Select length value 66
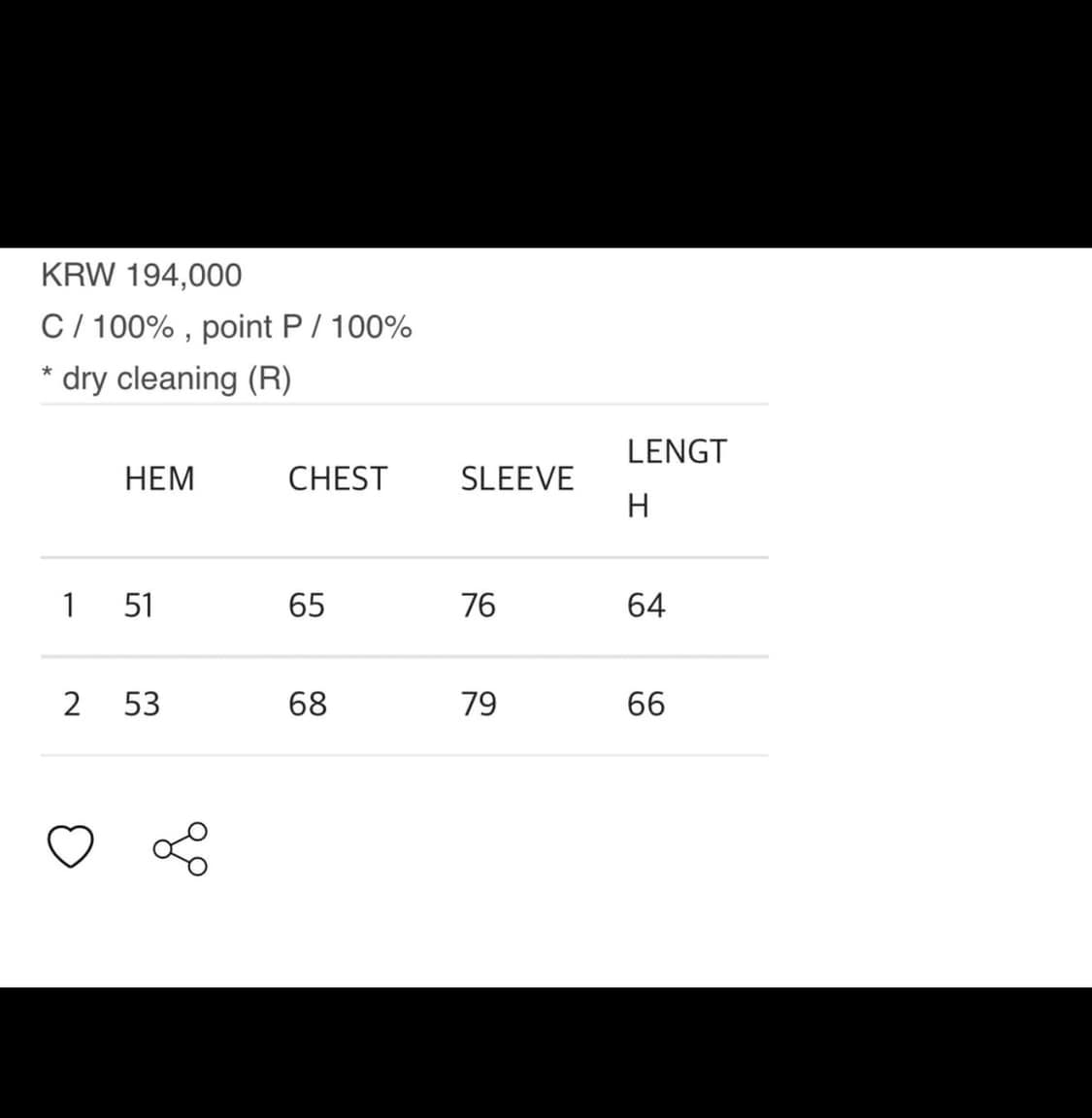The width and height of the screenshot is (1092, 1118). tap(645, 705)
